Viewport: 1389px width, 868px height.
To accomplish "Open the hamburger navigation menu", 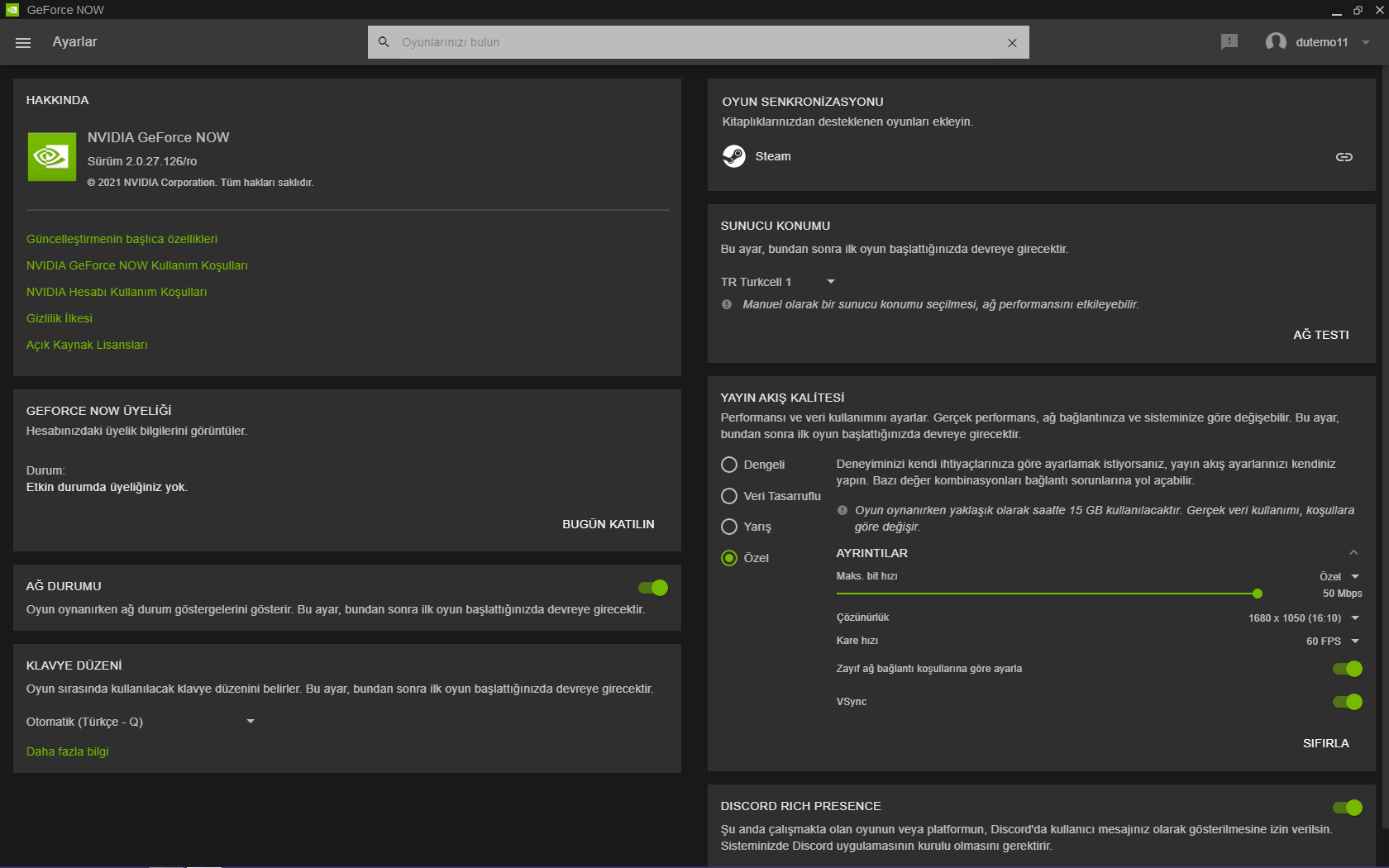I will (23, 42).
